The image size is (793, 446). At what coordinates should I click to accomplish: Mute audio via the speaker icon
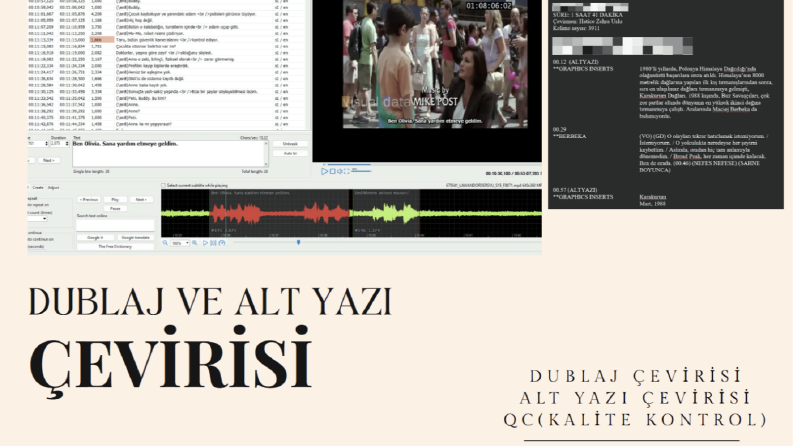tap(340, 171)
